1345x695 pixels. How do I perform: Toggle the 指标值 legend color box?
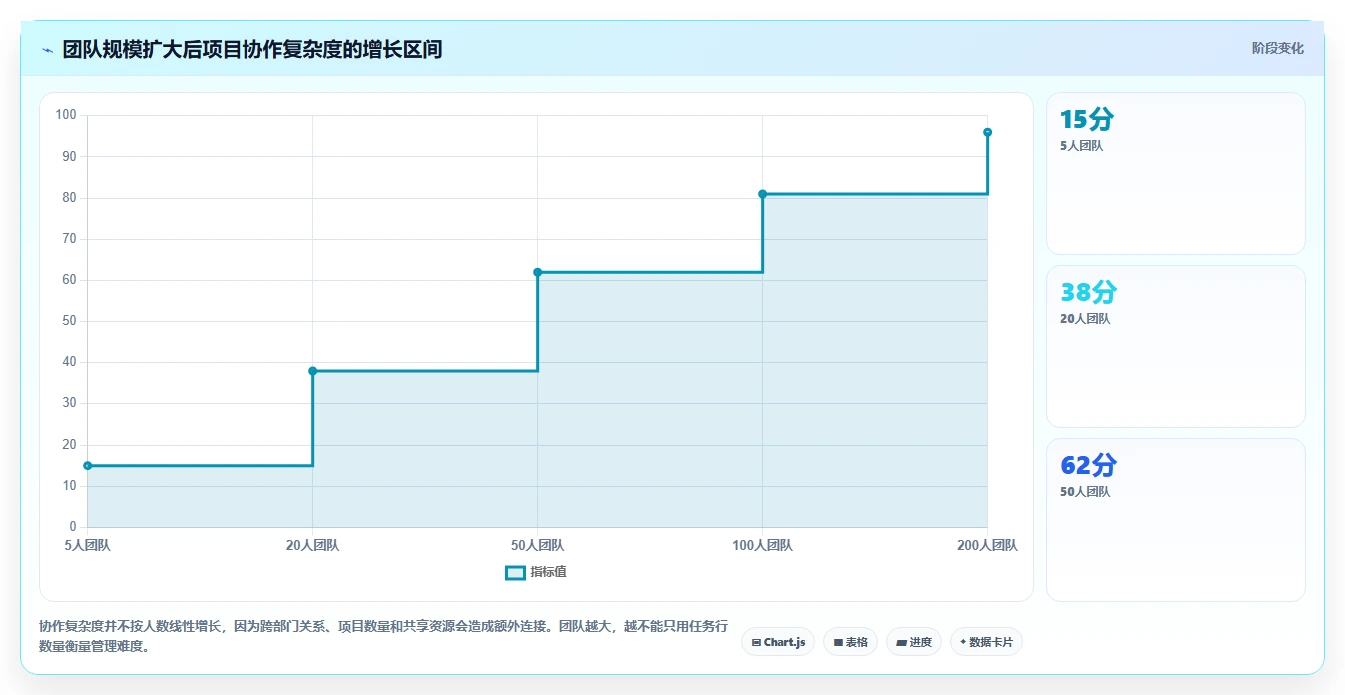tap(515, 573)
